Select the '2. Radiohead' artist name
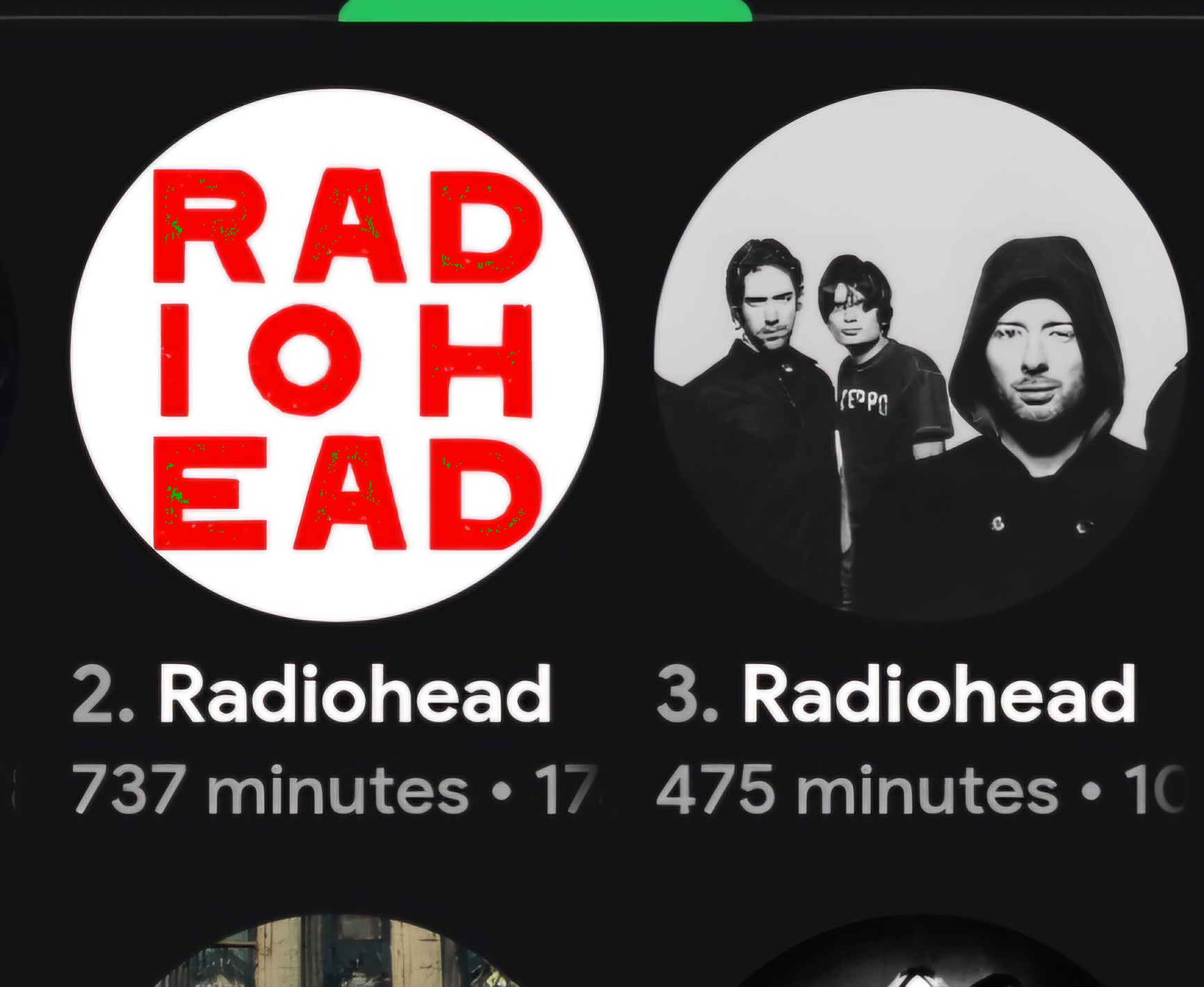 [x=312, y=694]
